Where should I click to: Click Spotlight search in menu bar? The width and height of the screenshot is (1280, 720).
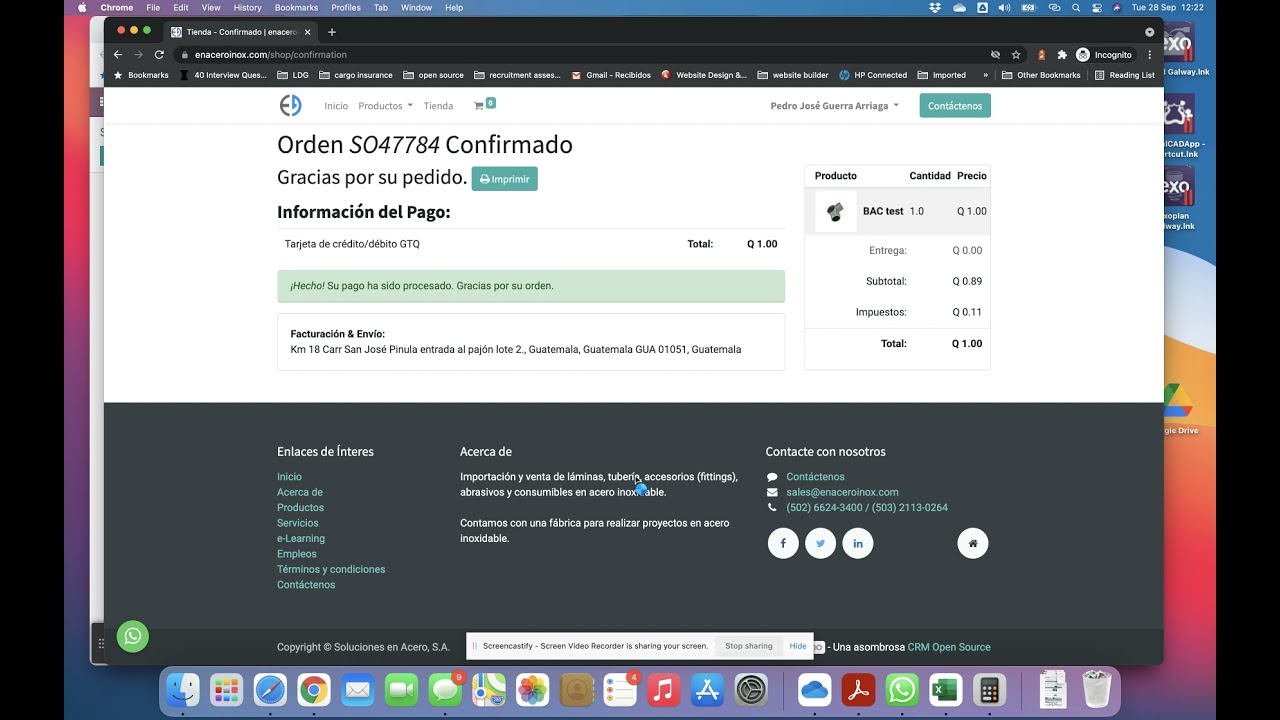1076,7
